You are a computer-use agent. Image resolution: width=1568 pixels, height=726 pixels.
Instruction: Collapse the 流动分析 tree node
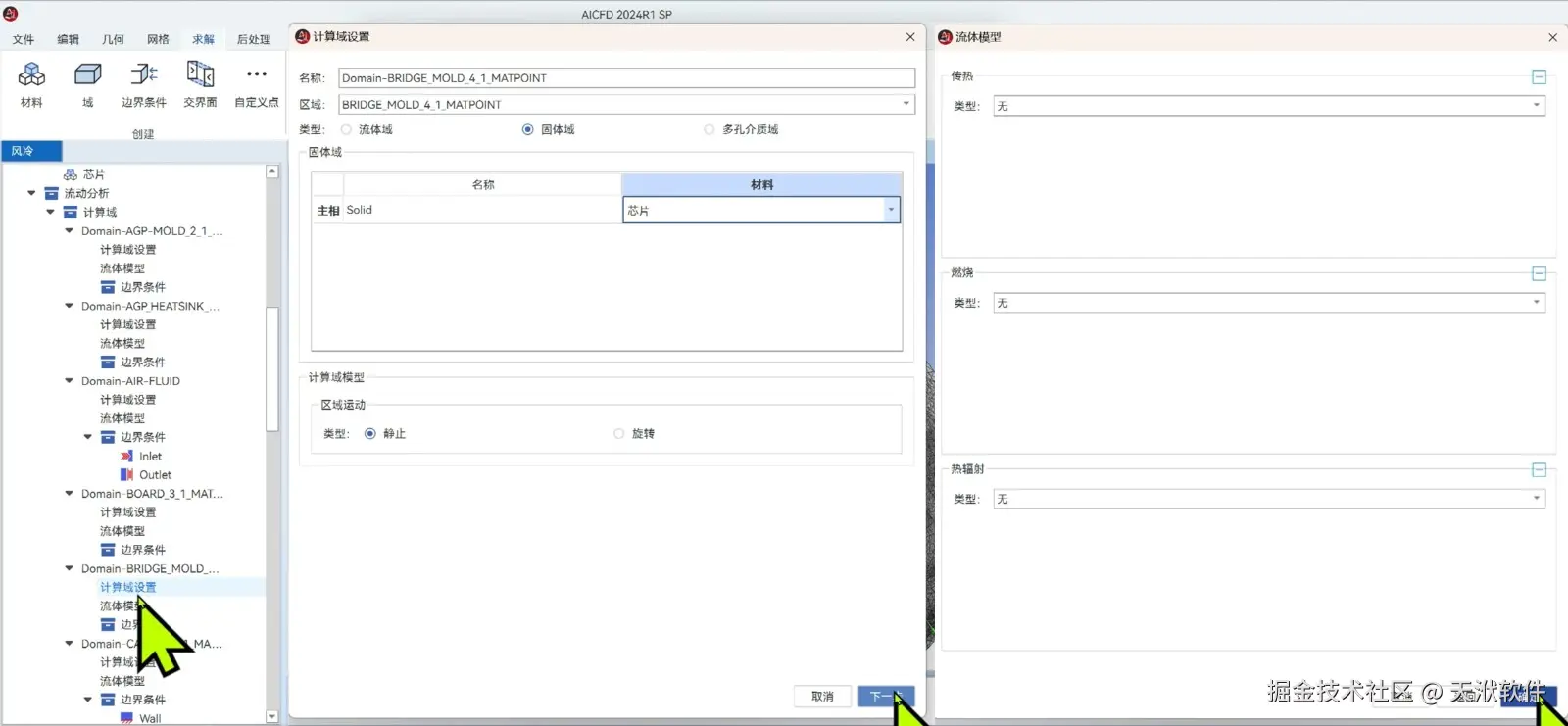coord(32,193)
